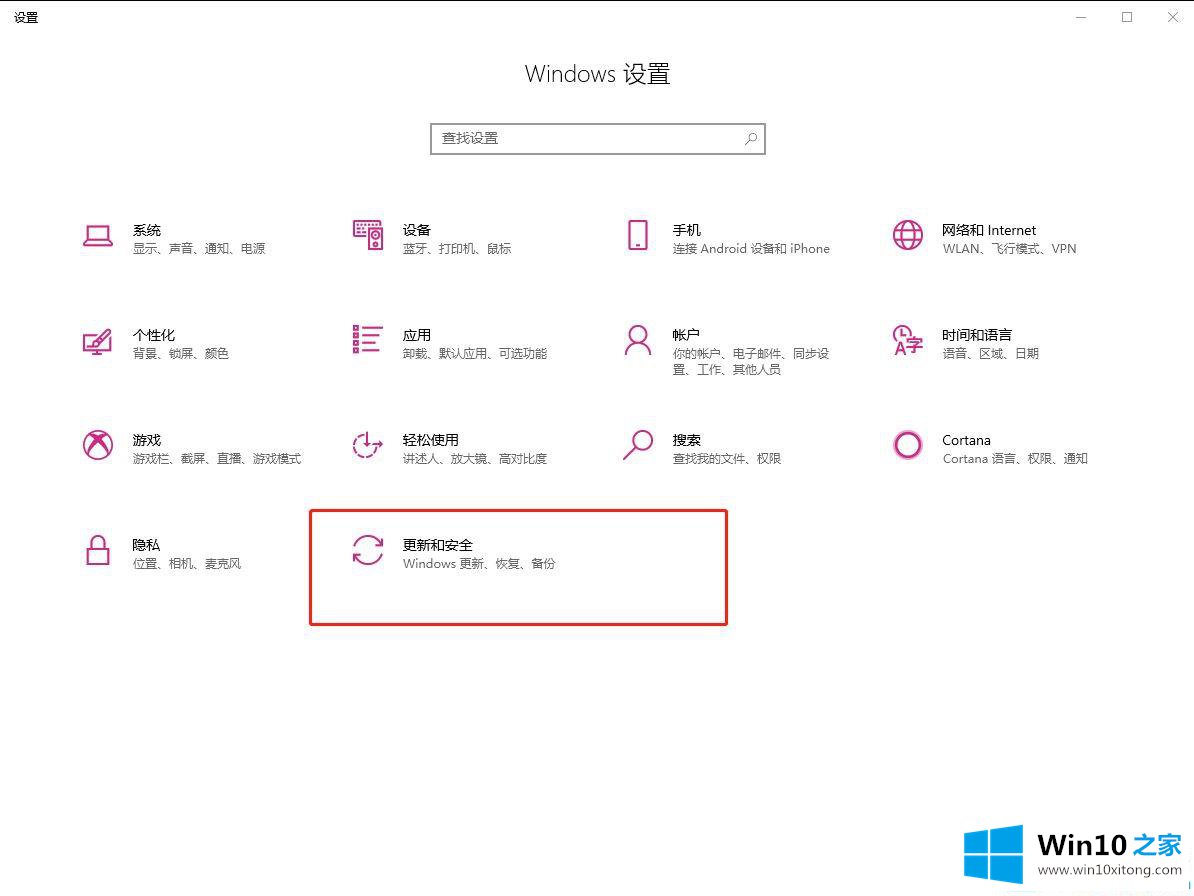Select the 帐户 category title
1194x896 pixels.
click(686, 335)
